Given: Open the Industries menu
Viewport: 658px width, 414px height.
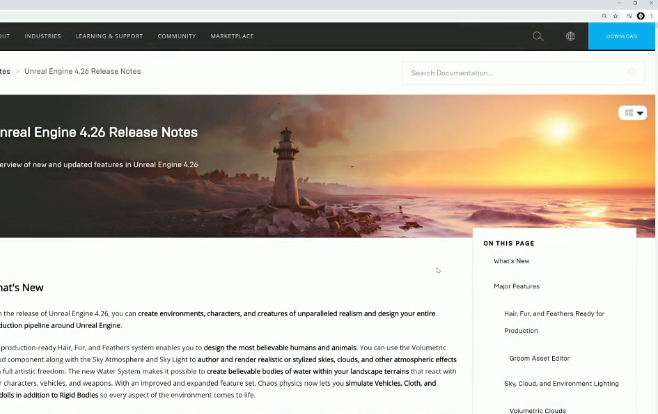Looking at the screenshot, I should pos(43,36).
